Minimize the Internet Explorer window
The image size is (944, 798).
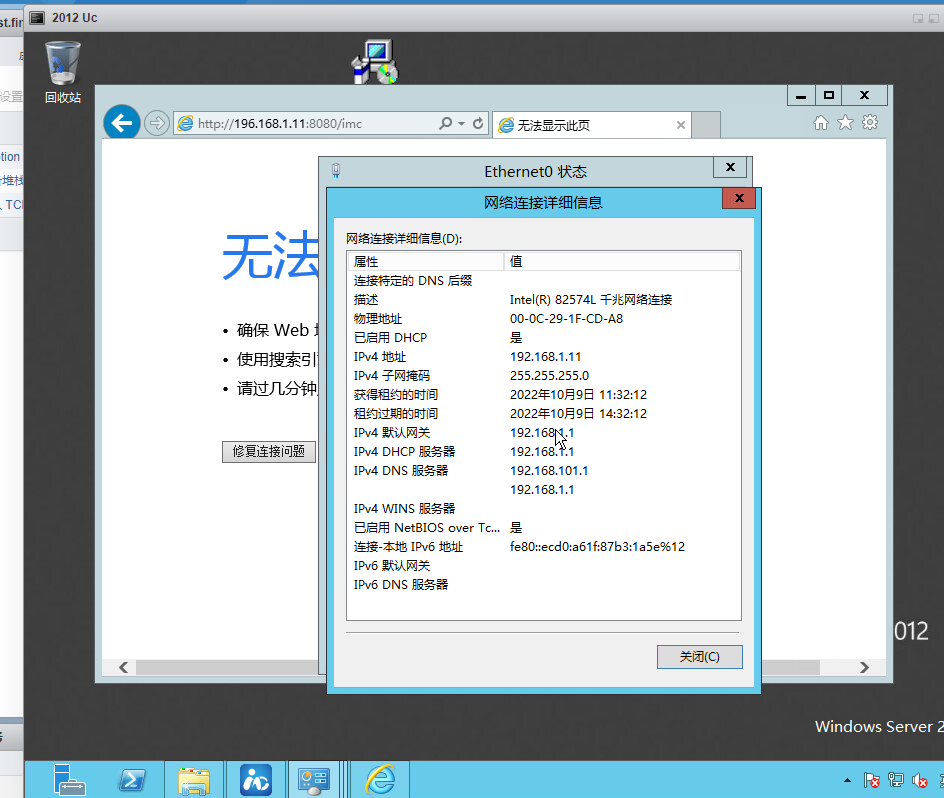[x=801, y=96]
